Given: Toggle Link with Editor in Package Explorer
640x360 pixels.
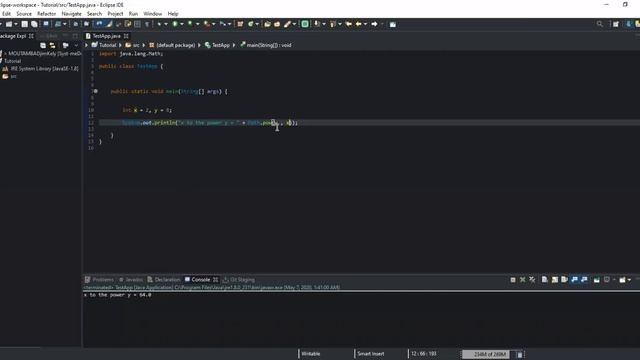Looking at the screenshot, I should click(x=52, y=45).
